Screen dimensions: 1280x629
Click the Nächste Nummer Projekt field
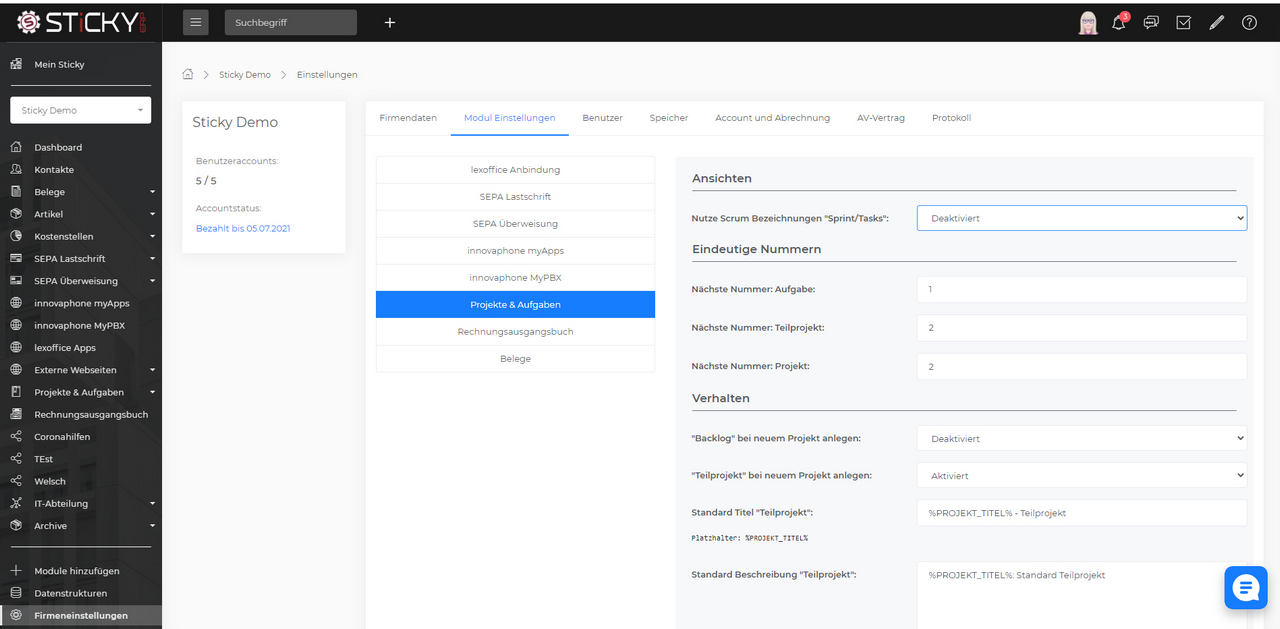click(1082, 366)
